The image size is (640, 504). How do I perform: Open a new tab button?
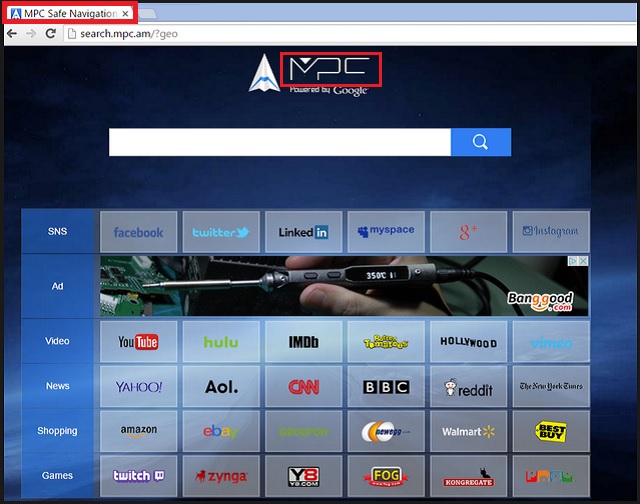tap(147, 14)
